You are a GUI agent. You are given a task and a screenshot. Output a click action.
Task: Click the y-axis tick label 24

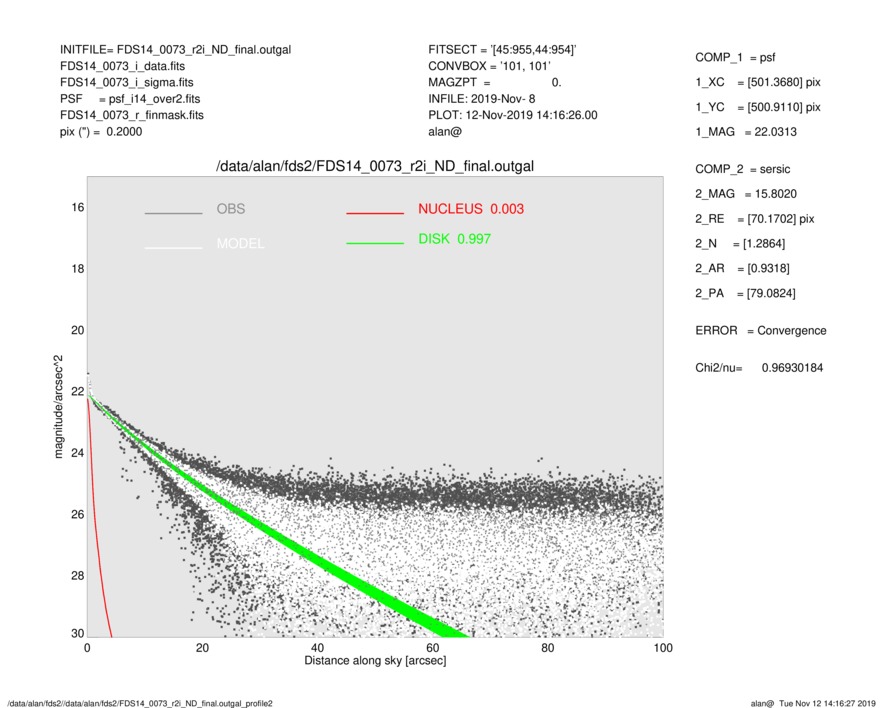click(77, 453)
